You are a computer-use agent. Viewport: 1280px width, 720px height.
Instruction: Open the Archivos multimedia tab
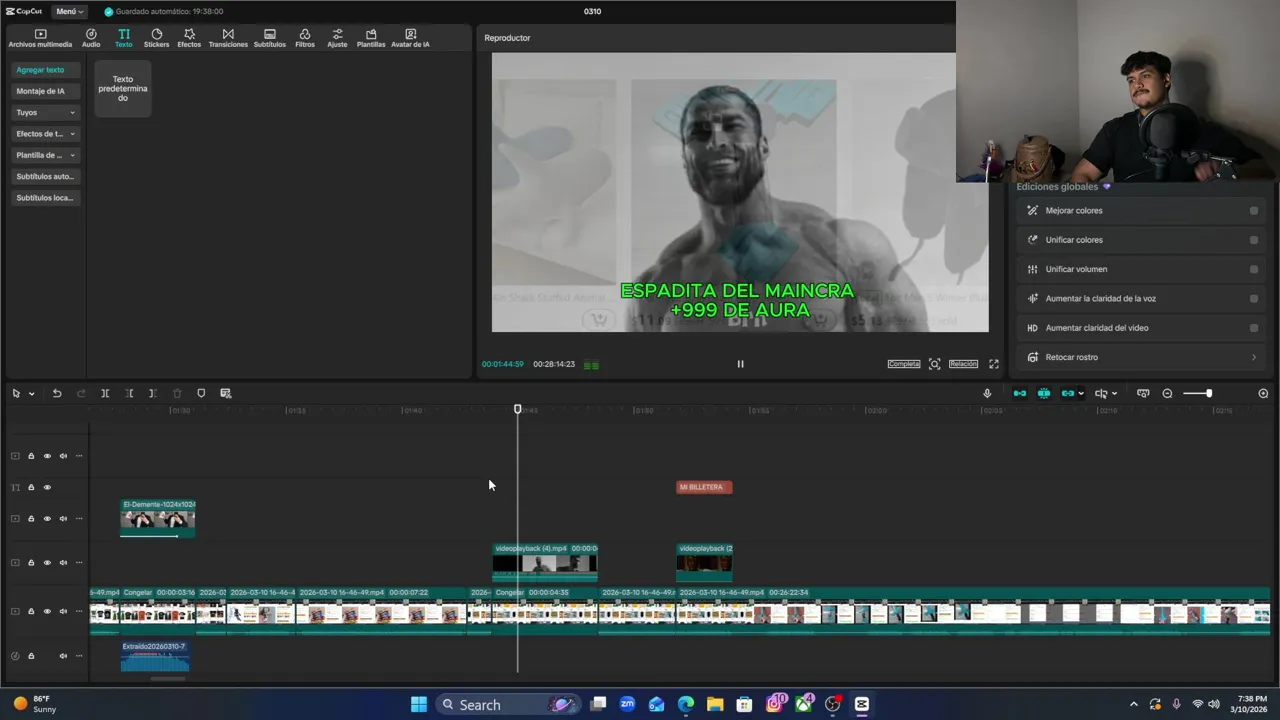pyautogui.click(x=40, y=38)
